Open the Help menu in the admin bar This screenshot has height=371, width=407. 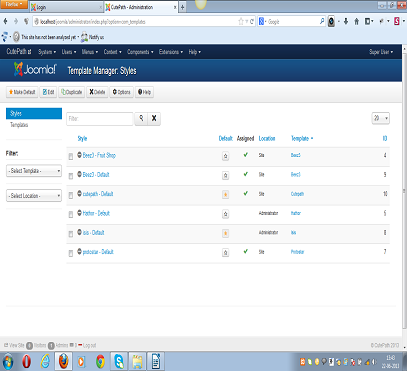click(195, 52)
